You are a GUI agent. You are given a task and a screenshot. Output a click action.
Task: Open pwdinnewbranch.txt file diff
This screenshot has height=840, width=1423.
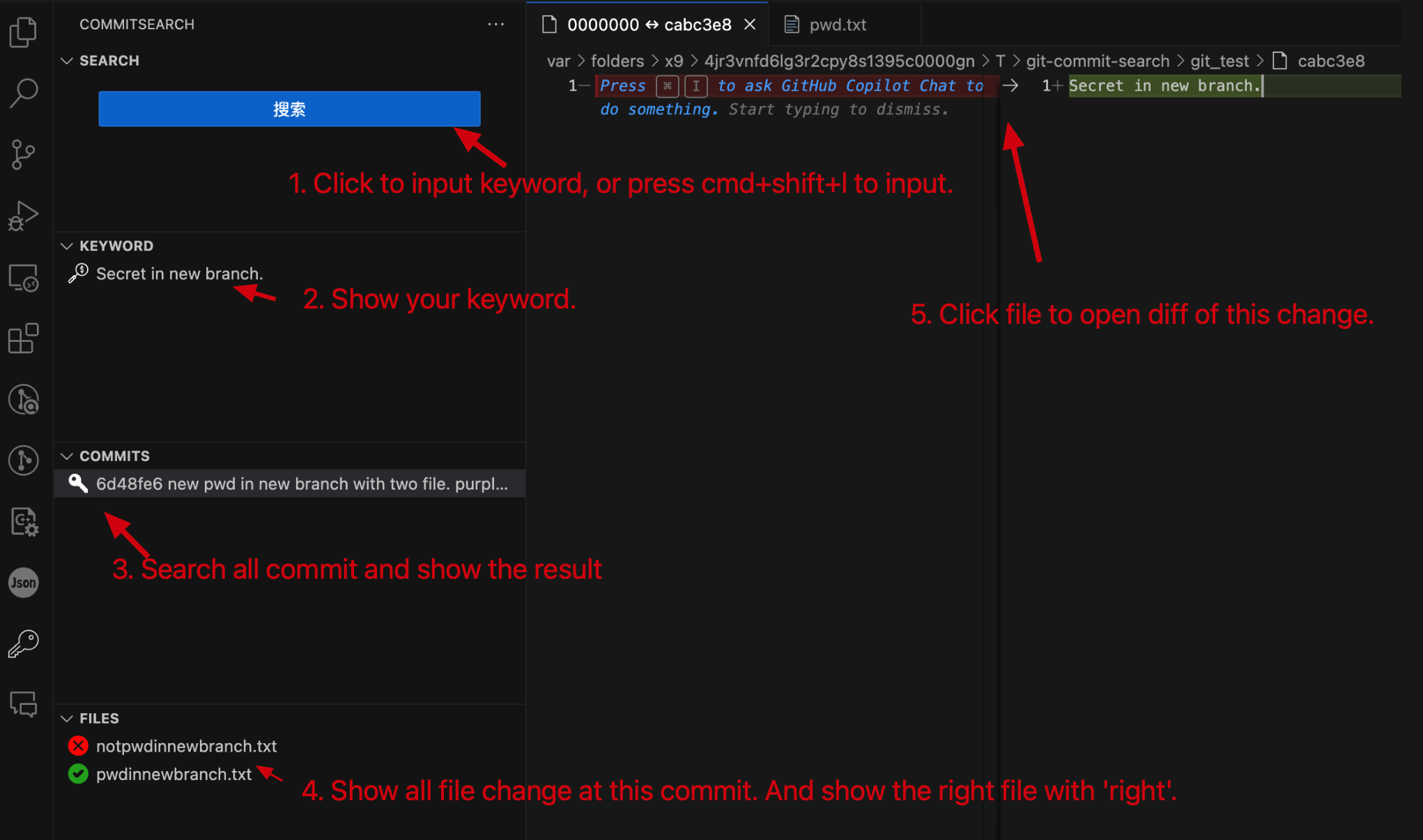[x=174, y=775]
